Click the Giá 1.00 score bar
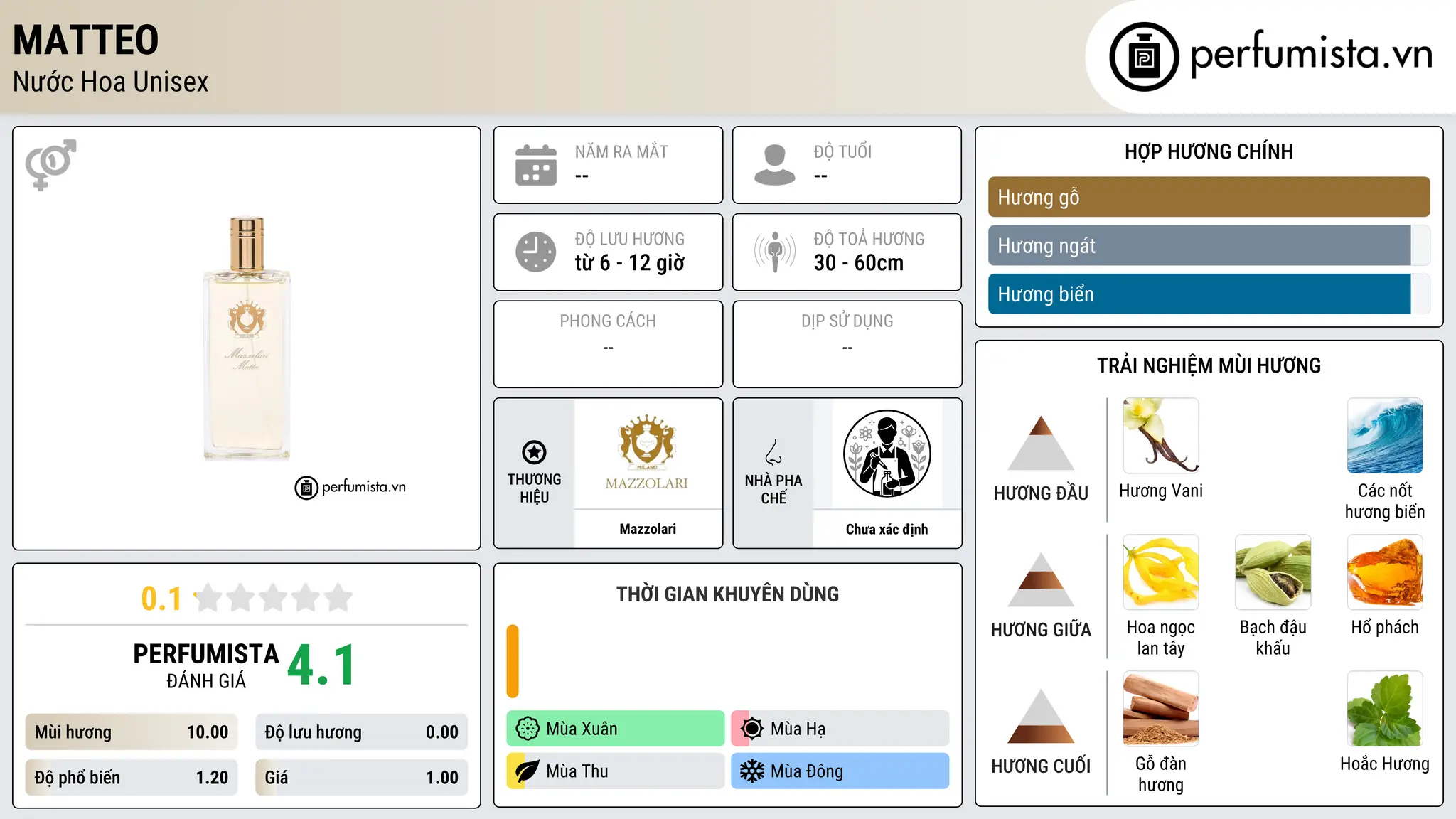The image size is (1456, 819). (x=362, y=777)
